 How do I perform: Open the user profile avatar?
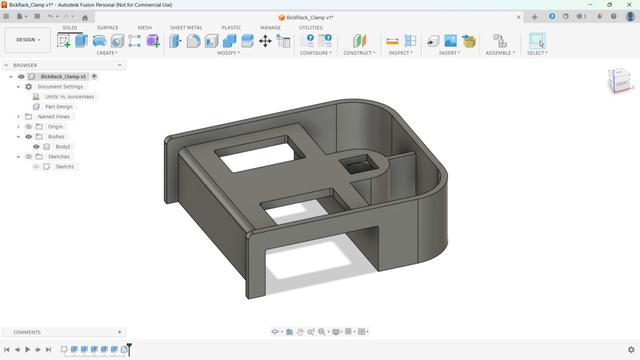[630, 17]
